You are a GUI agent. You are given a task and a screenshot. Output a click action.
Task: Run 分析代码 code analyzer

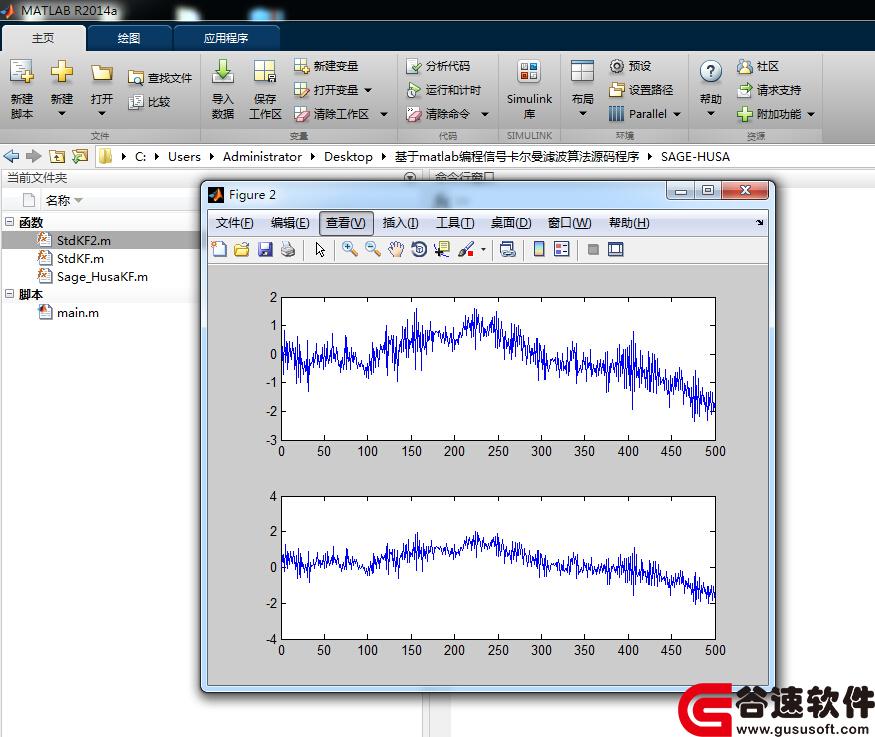438,66
